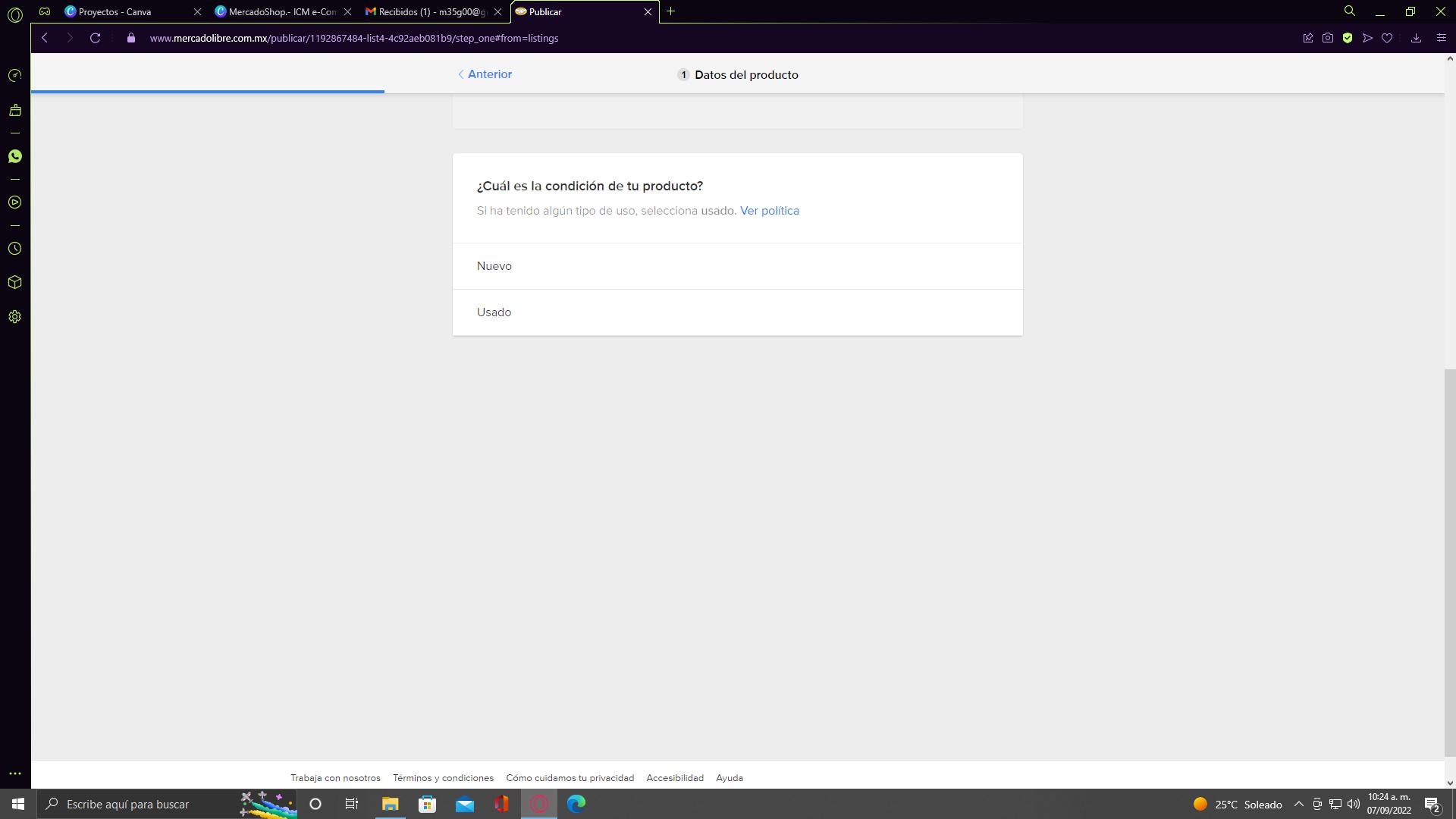Open sidebar history clock icon
1456x819 pixels.
[14, 249]
